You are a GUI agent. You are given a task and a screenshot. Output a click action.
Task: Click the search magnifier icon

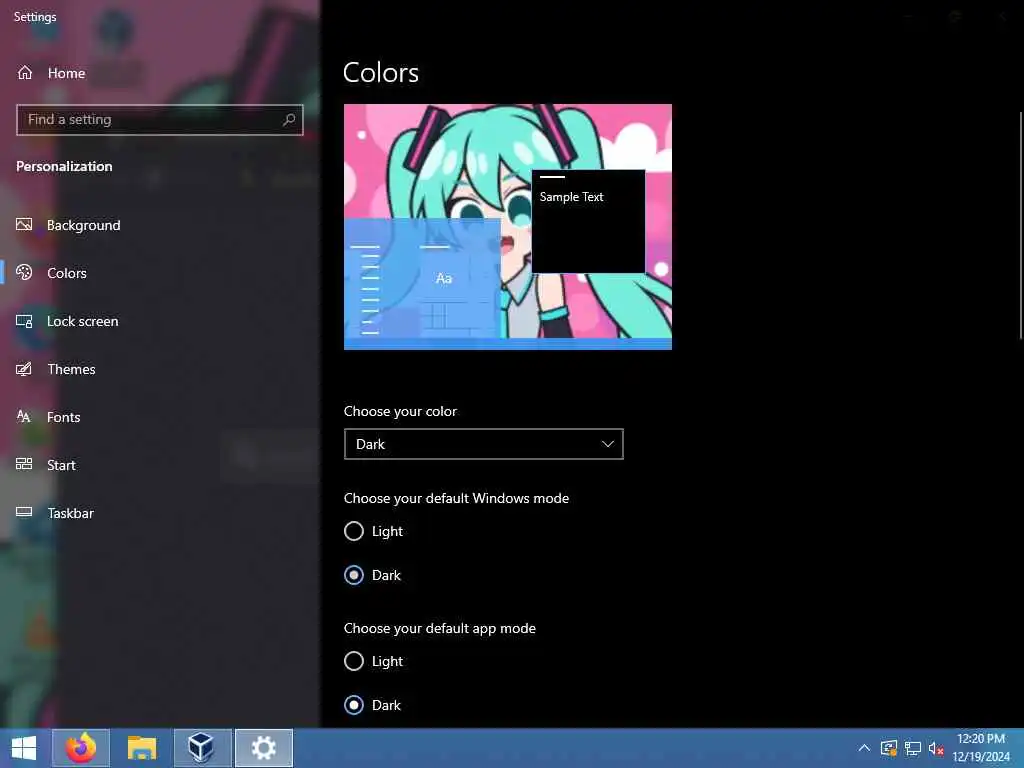pyautogui.click(x=289, y=120)
